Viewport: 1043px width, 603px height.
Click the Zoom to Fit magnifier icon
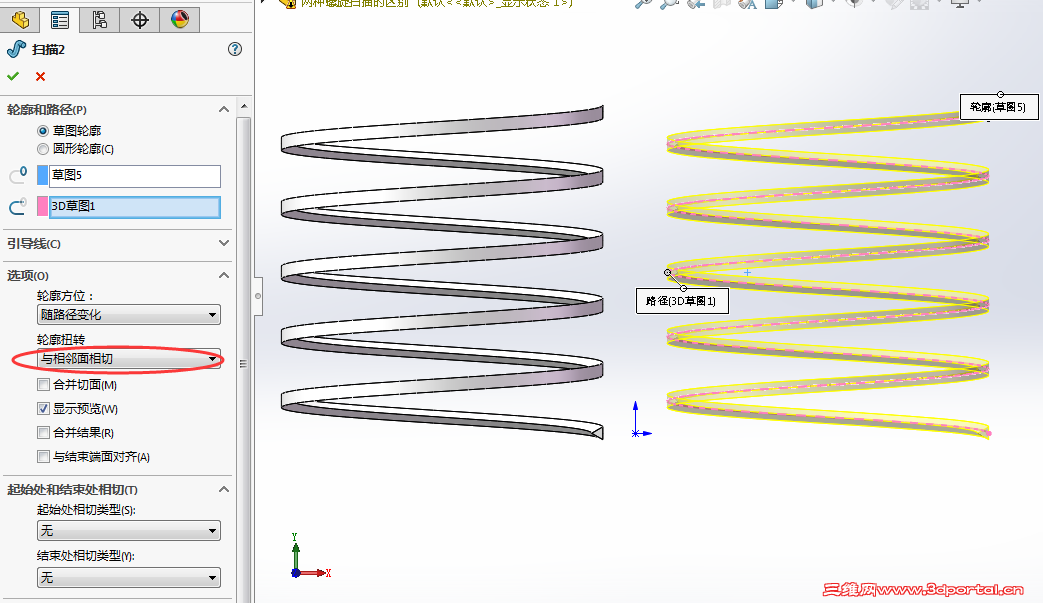coord(643,3)
